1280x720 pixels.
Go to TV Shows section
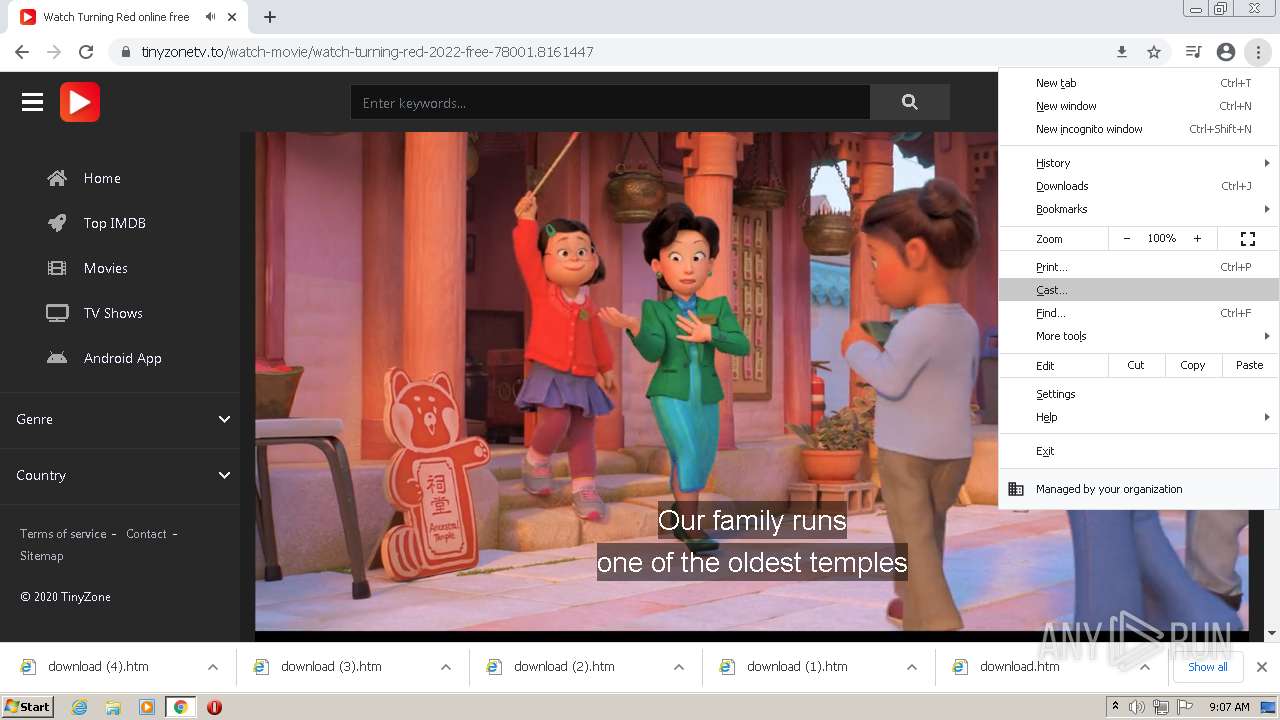(x=113, y=313)
